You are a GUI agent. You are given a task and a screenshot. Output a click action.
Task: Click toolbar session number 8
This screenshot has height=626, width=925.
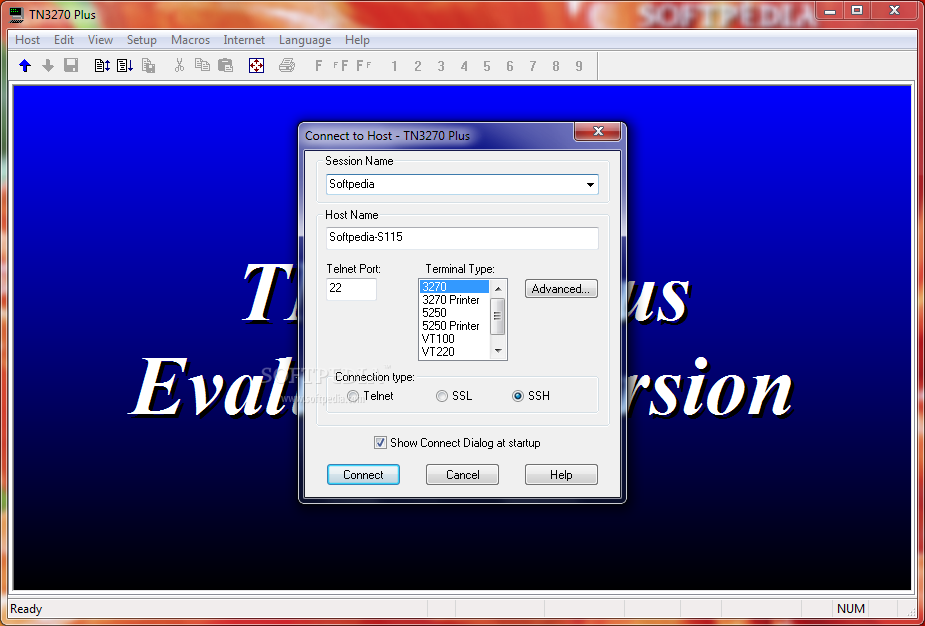coord(556,66)
